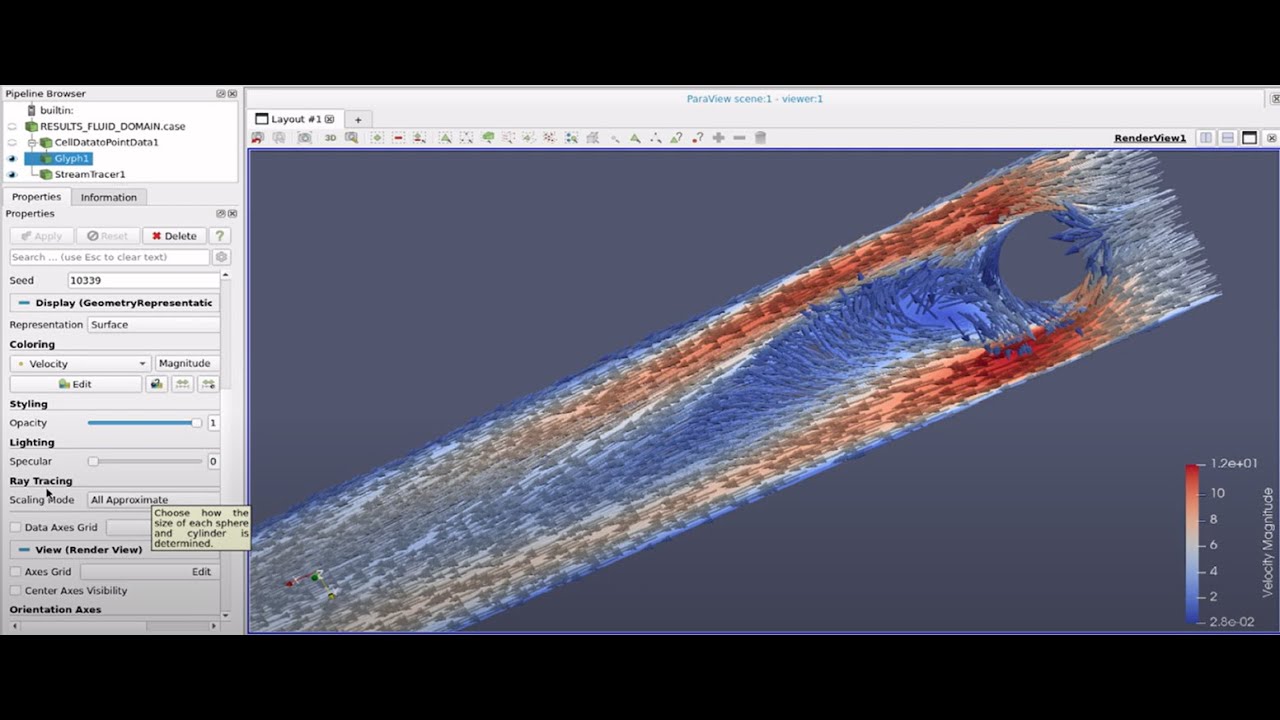
Task: Click Edit color map button
Action: coord(75,384)
